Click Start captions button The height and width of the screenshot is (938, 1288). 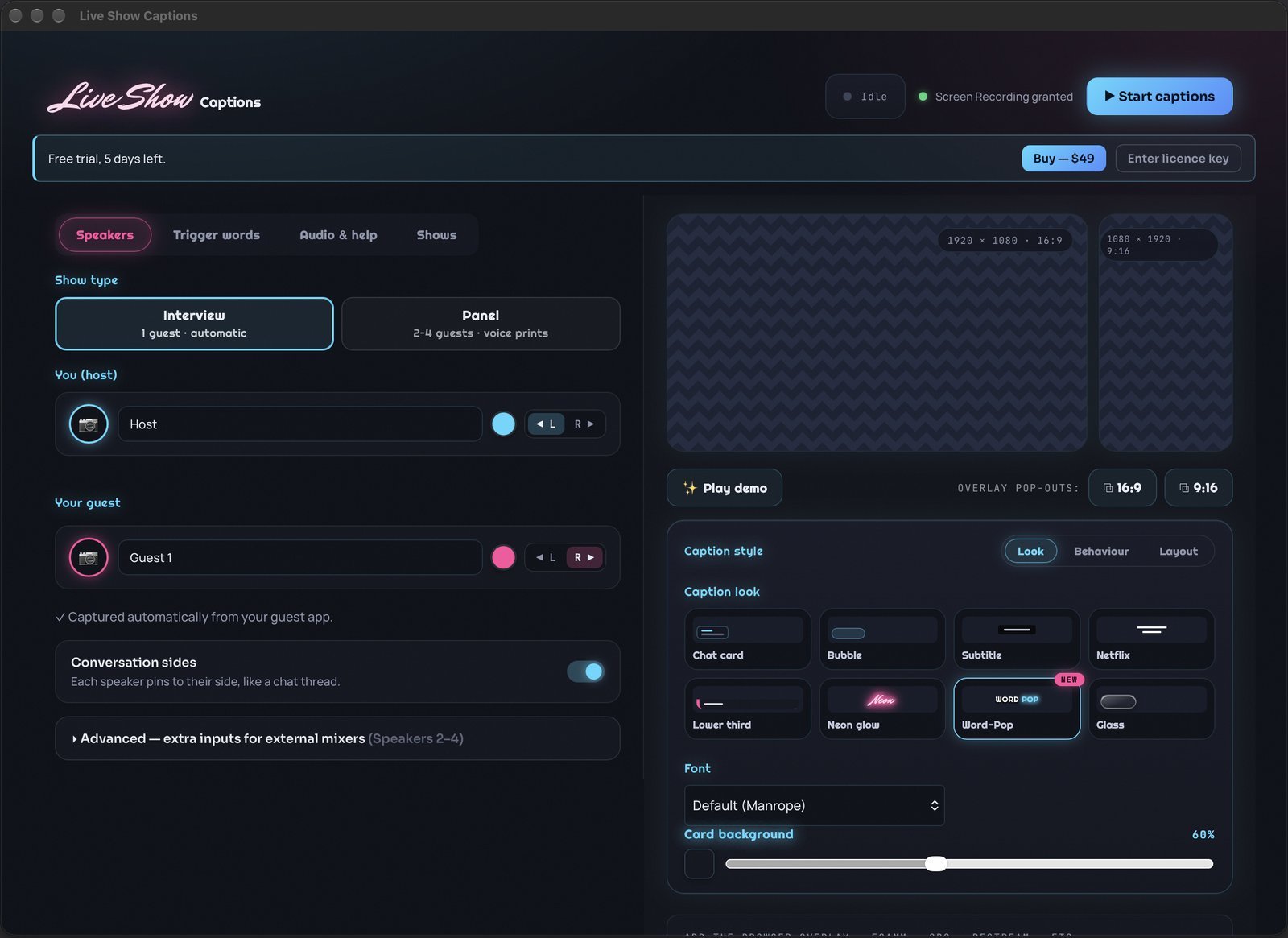[x=1159, y=97]
